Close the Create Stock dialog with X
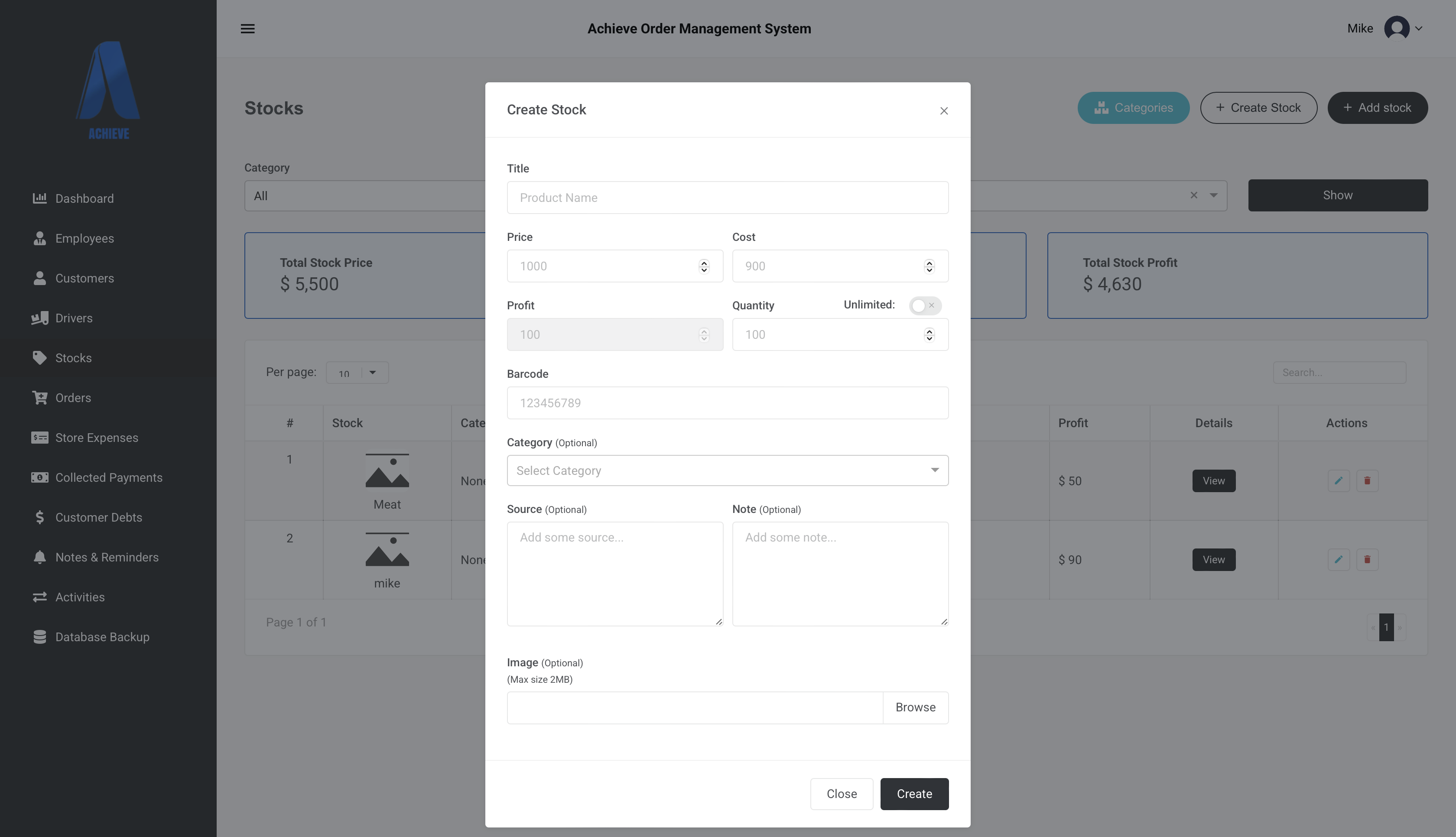1456x837 pixels. 944,111
